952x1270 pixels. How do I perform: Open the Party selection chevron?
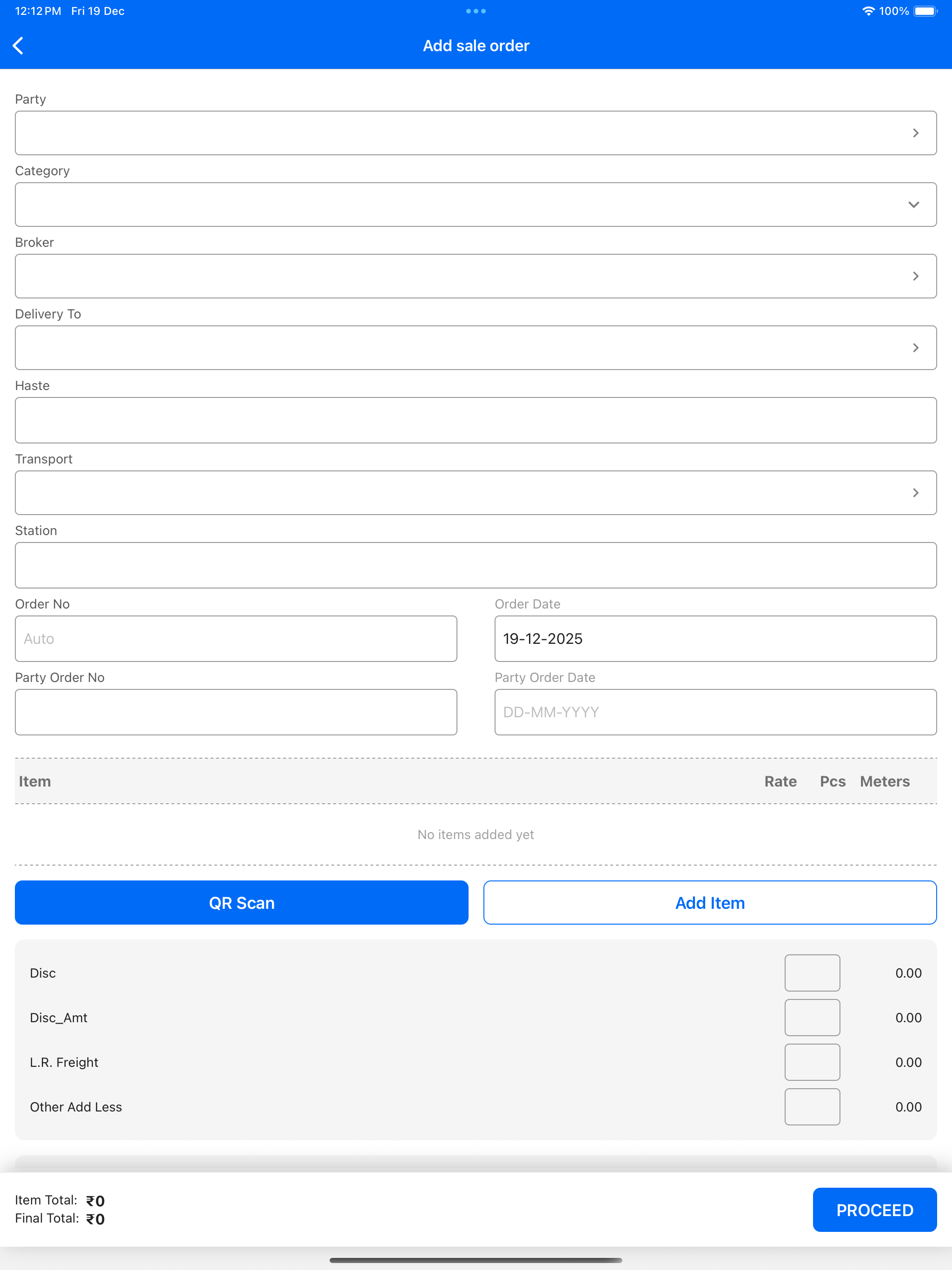click(x=915, y=132)
